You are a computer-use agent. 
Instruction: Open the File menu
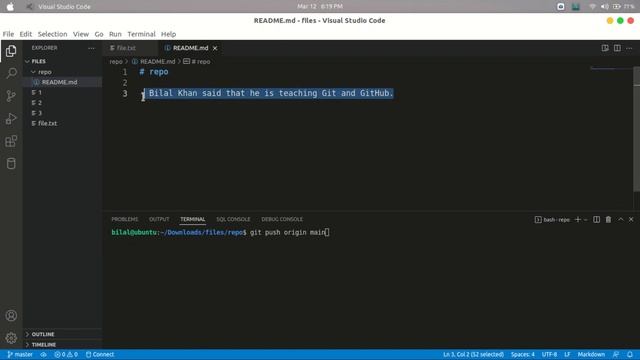pyautogui.click(x=8, y=34)
